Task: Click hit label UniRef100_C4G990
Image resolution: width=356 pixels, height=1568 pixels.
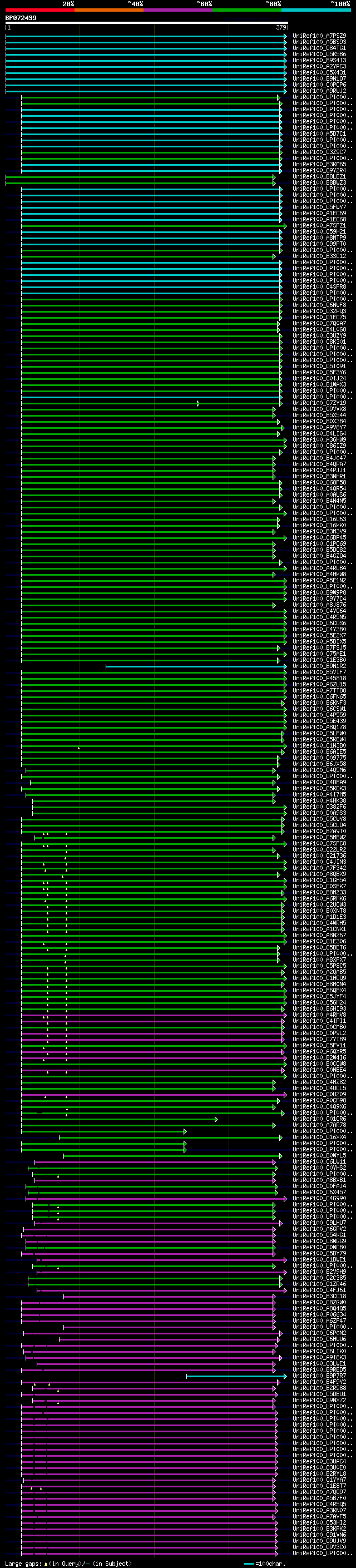Action: [x=319, y=1199]
